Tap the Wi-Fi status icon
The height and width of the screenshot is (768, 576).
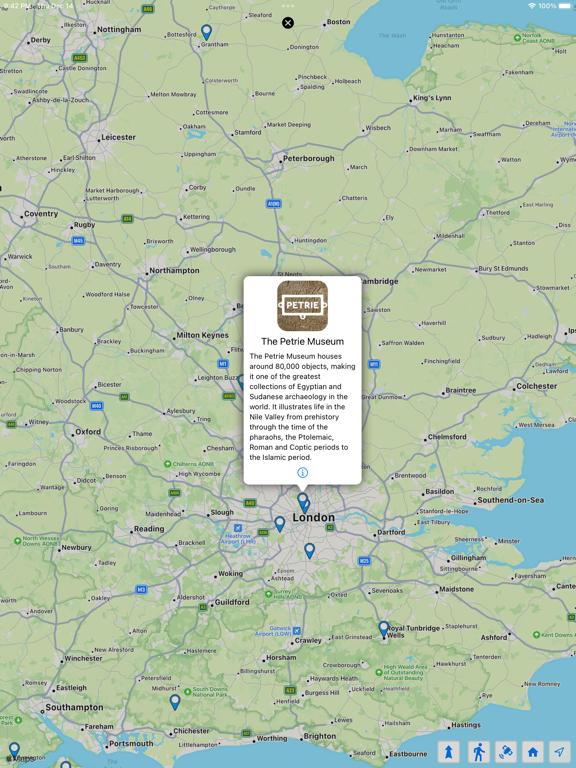coord(532,6)
